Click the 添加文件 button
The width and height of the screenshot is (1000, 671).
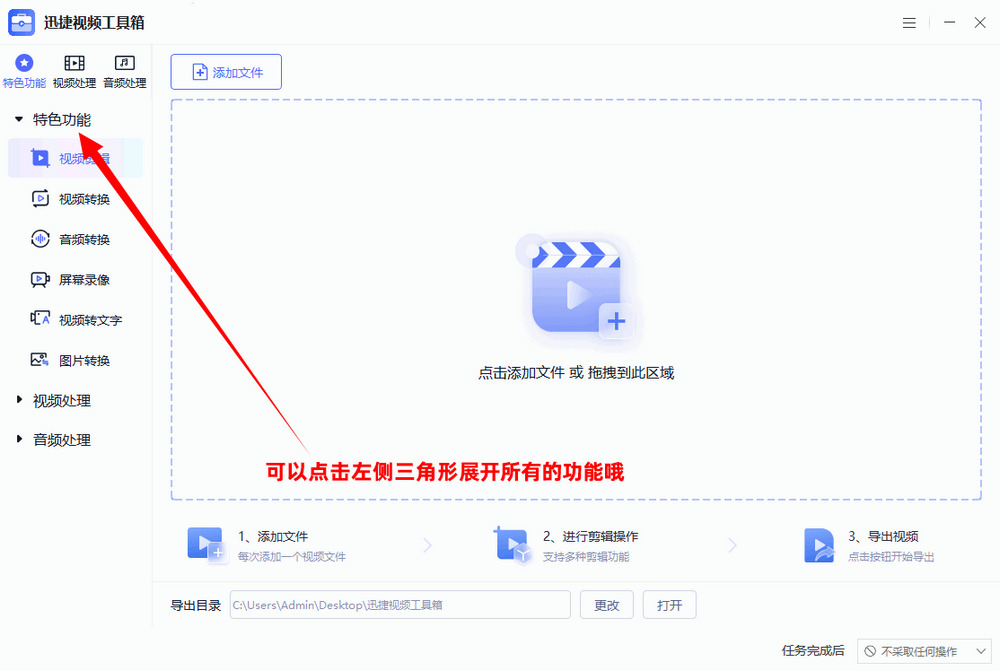pos(226,72)
